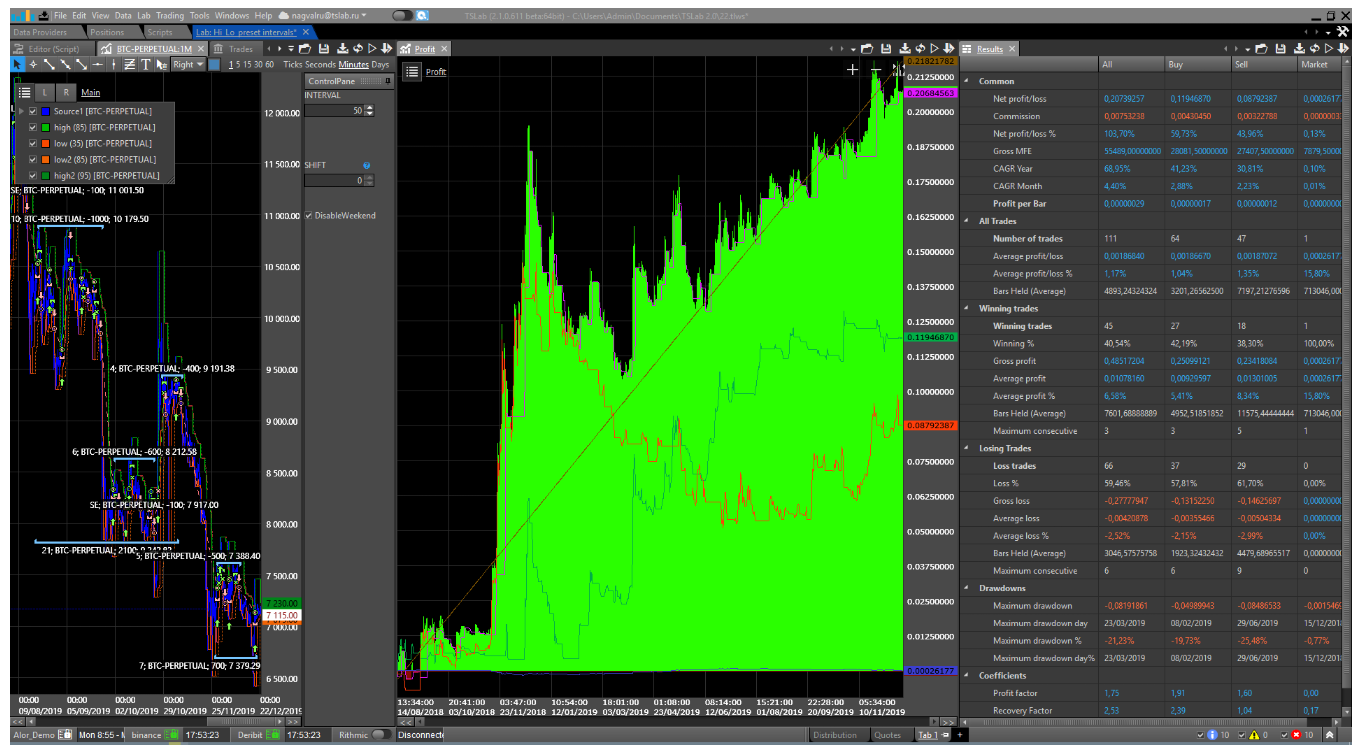Open the Trading menu
Viewport: 1359px width, 754px height.
pos(170,16)
